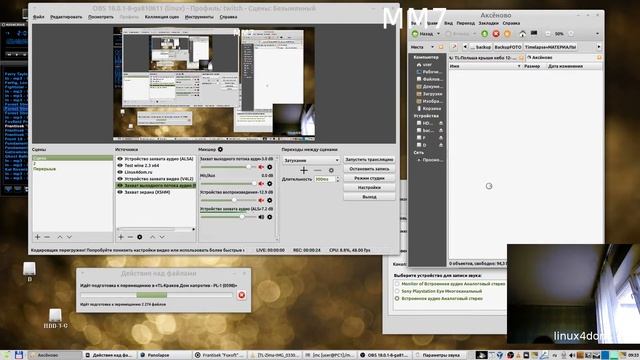Open Файл menu in OBS

[x=38, y=17]
